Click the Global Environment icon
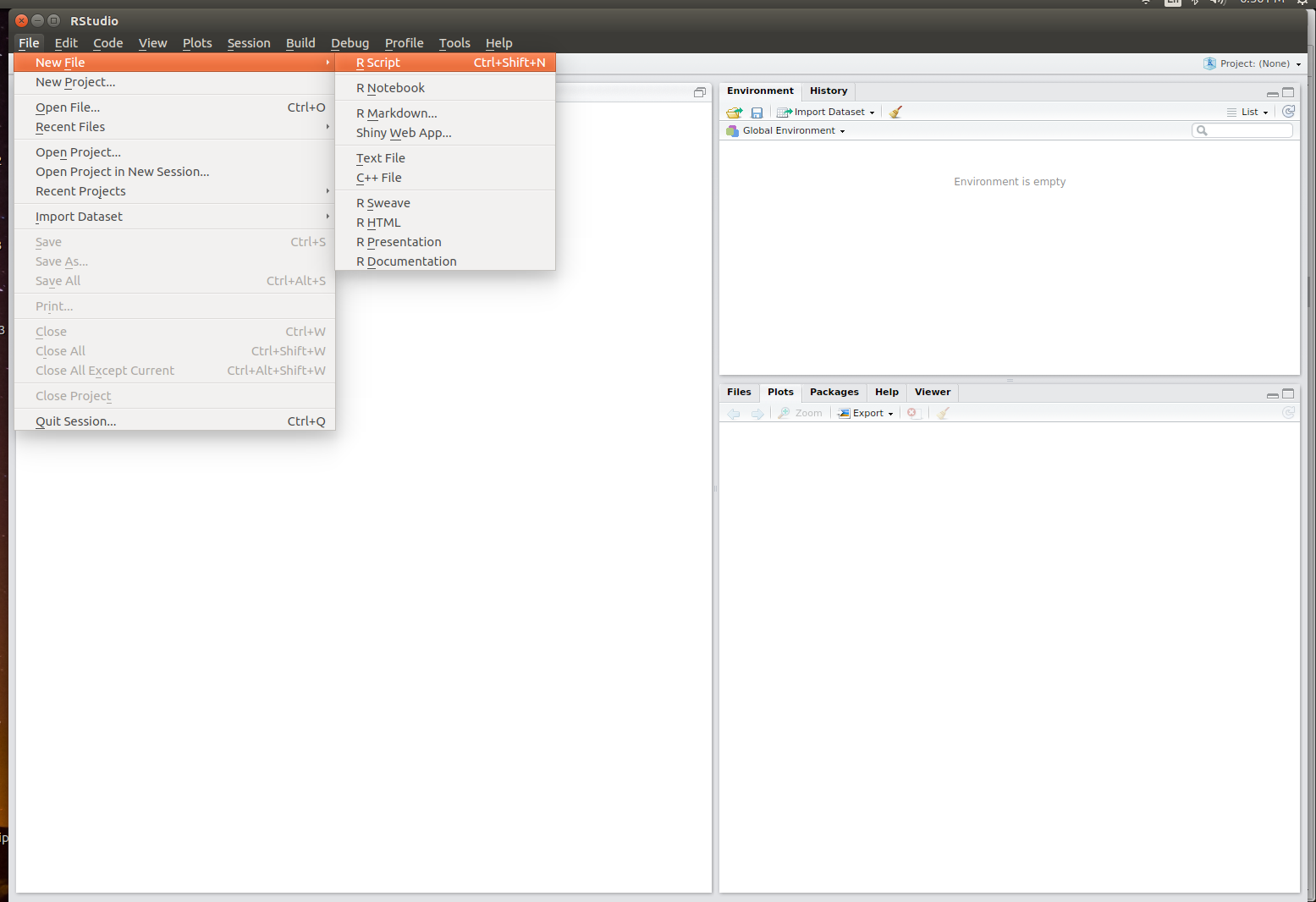Viewport: 1316px width, 902px height. tap(733, 131)
